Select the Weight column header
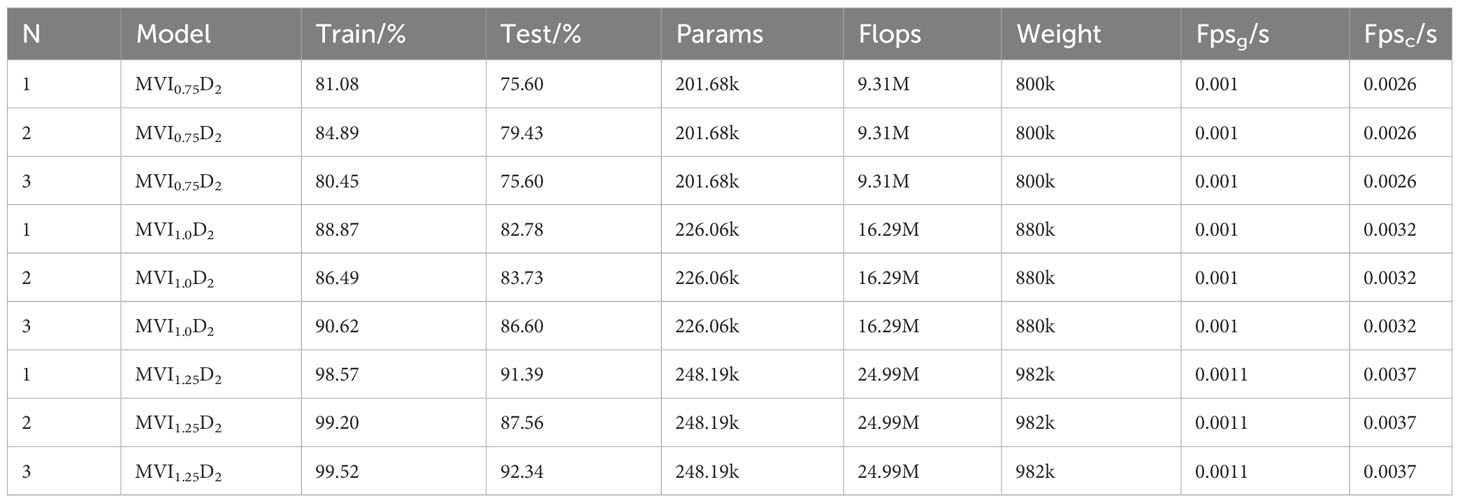The image size is (1460, 503). [1091, 34]
